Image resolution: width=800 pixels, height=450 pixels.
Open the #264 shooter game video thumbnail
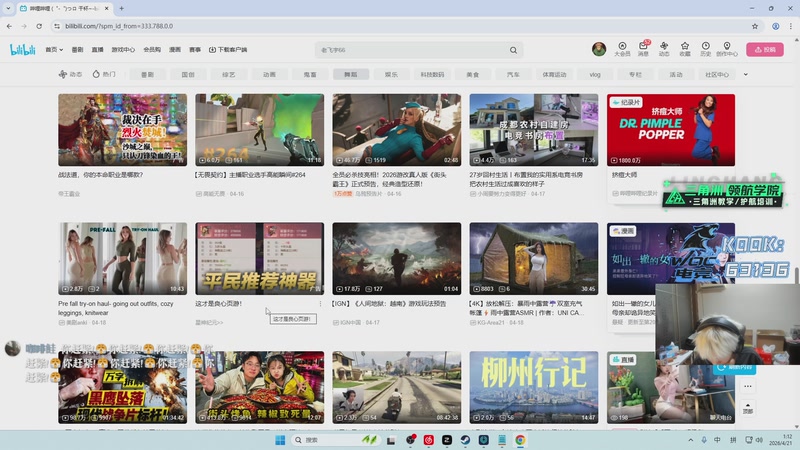click(x=259, y=130)
